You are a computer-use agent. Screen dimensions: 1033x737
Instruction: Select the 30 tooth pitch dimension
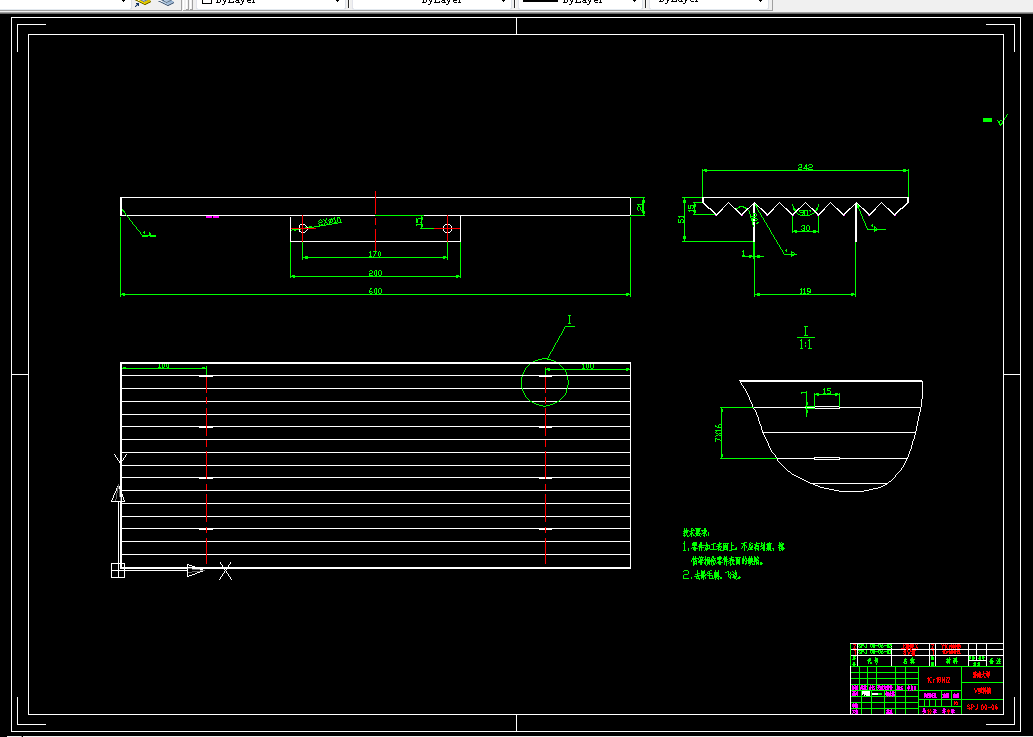[x=804, y=228]
